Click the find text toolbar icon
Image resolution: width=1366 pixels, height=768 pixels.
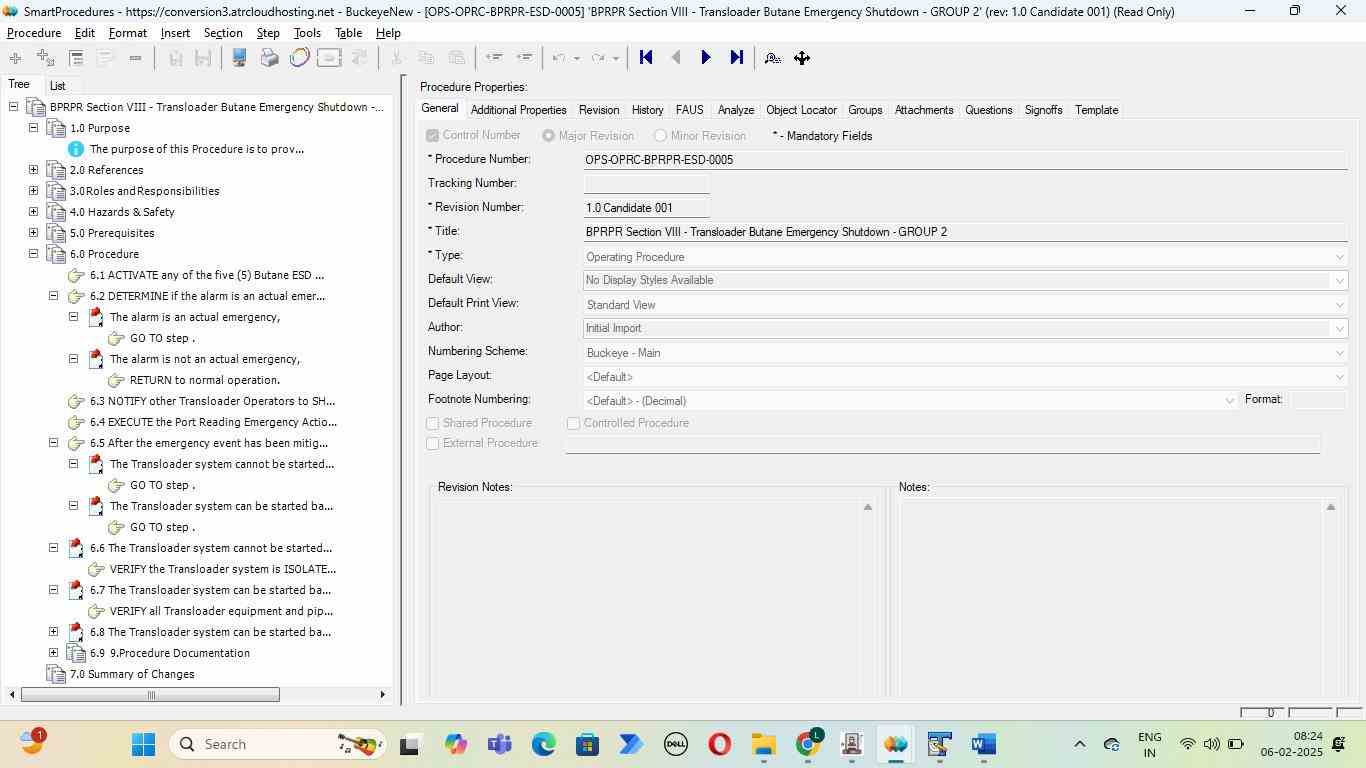(772, 58)
